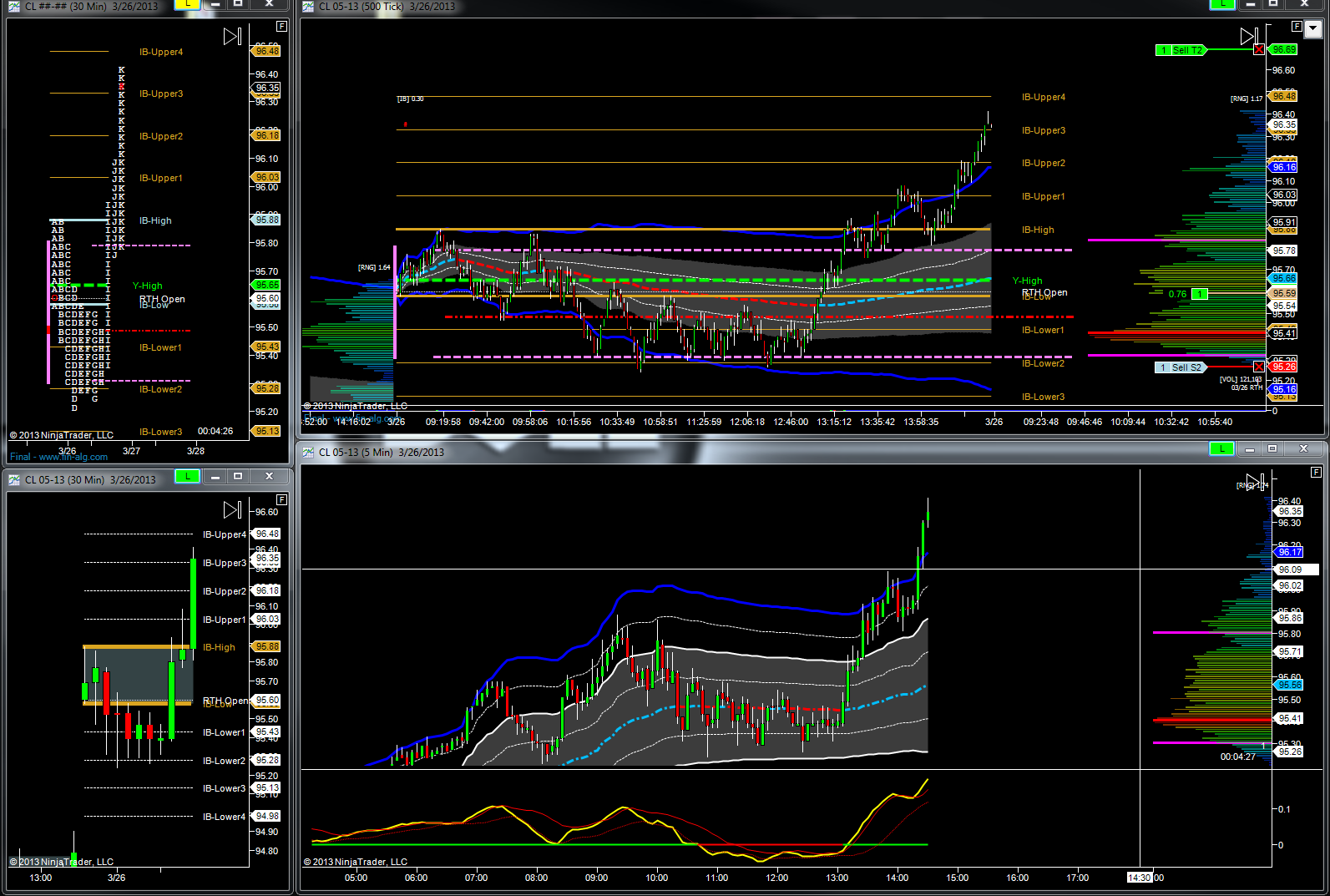
Task: Click the F box in the 5 Min chart
Action: (1317, 472)
